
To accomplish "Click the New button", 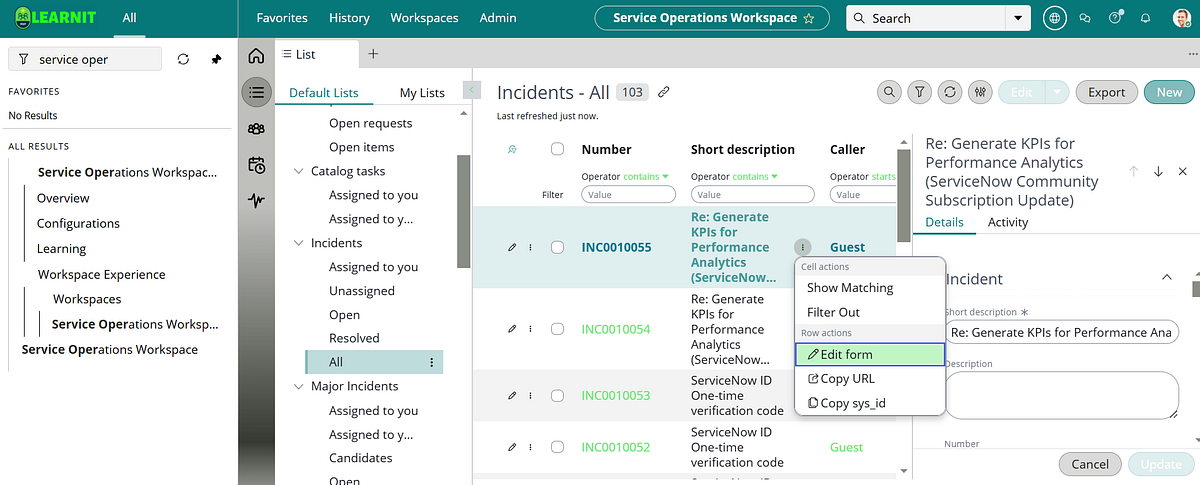I will tap(1169, 92).
